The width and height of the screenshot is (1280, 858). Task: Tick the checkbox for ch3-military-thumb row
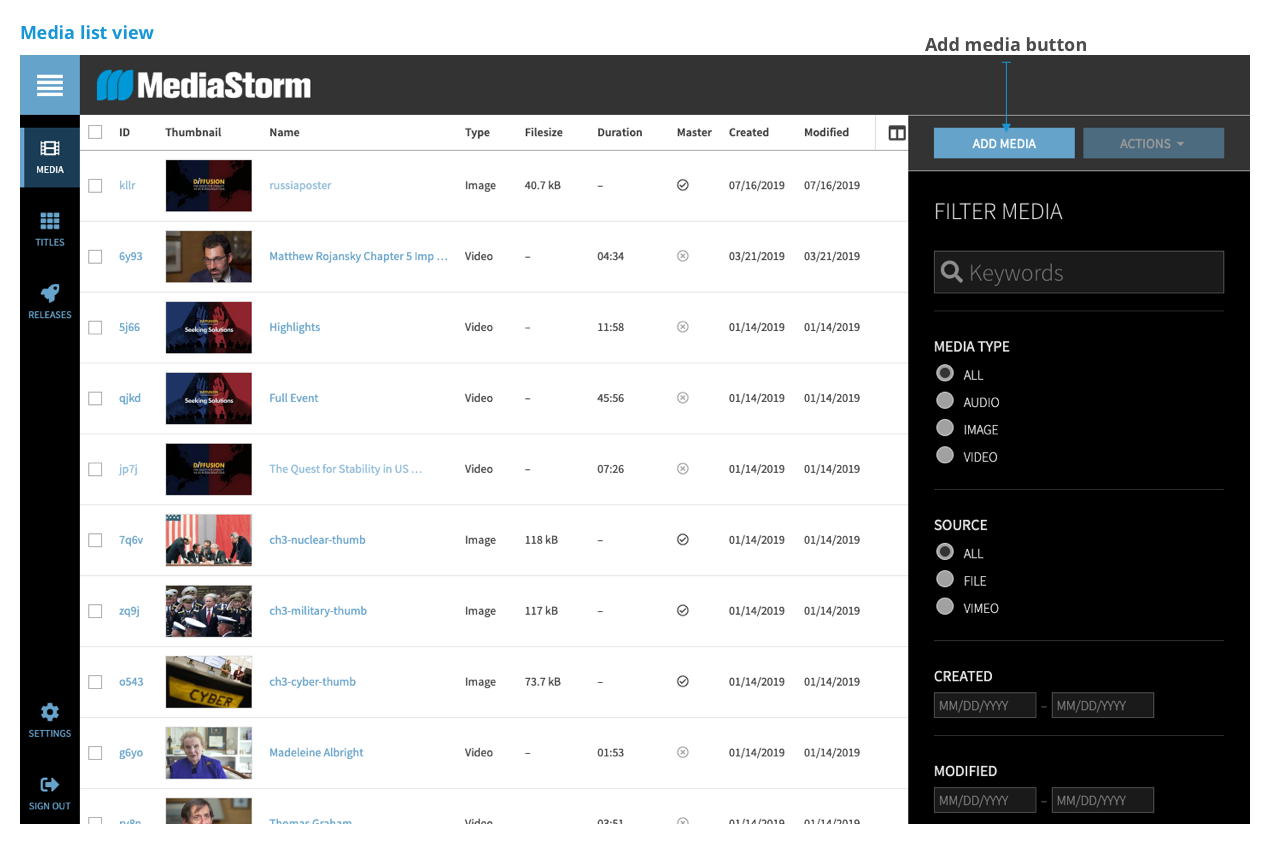coord(95,612)
